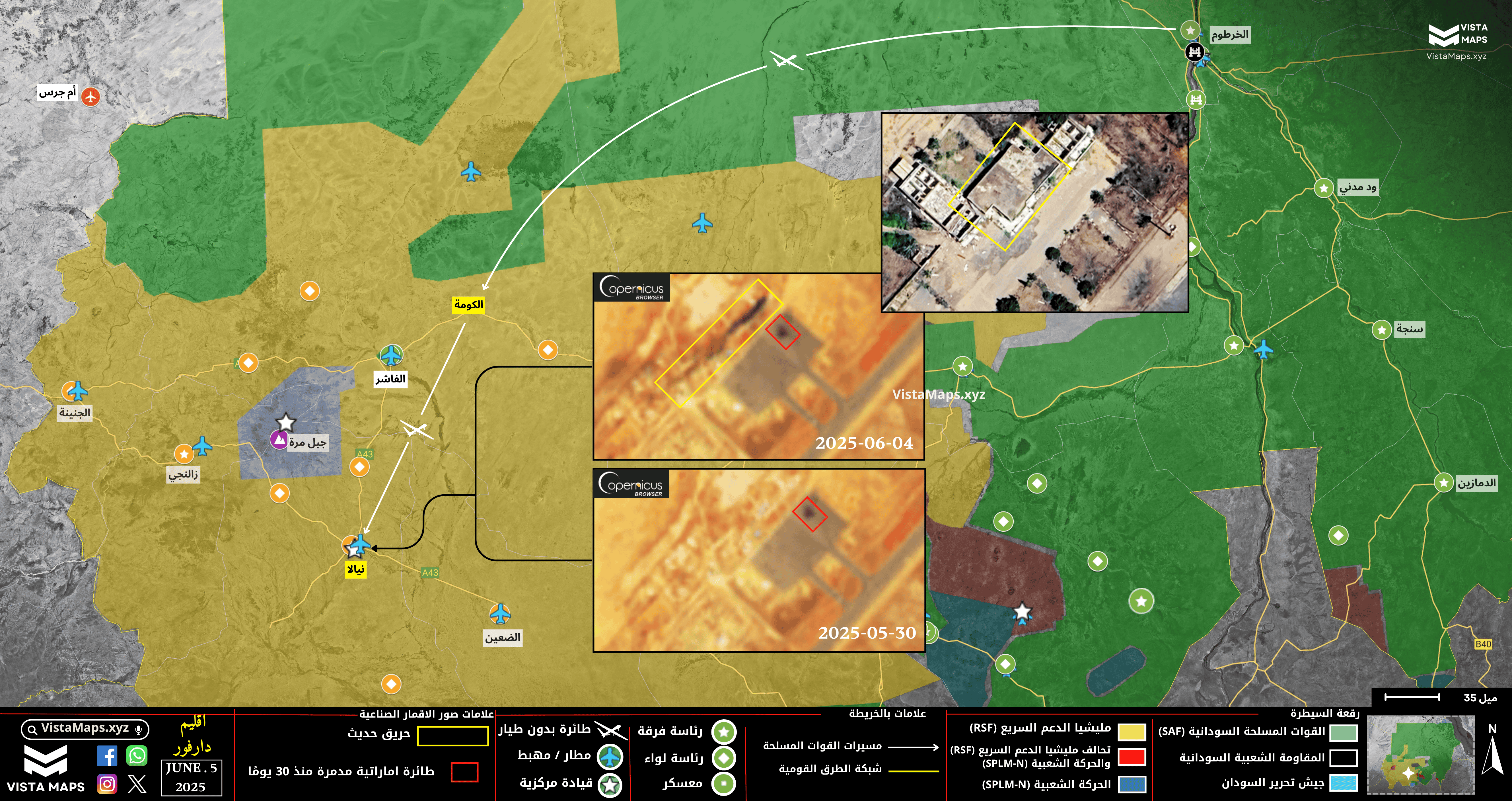The image size is (1512, 801).
Task: Open the Instagram icon in the footer
Action: (x=107, y=783)
